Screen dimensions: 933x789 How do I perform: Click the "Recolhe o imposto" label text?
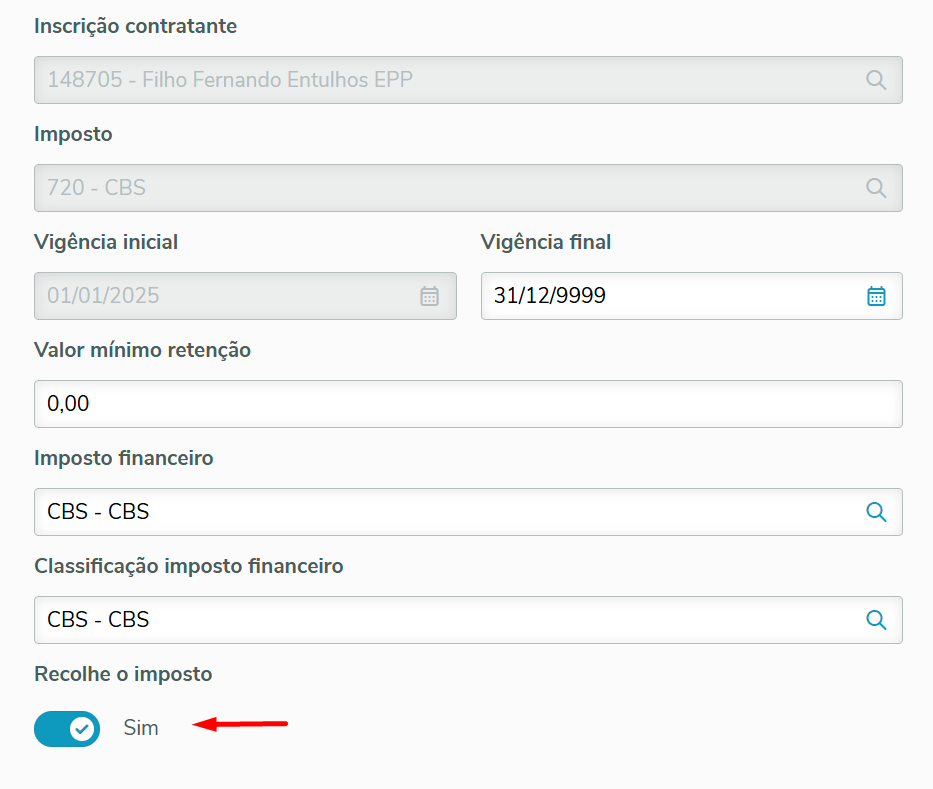[123, 674]
